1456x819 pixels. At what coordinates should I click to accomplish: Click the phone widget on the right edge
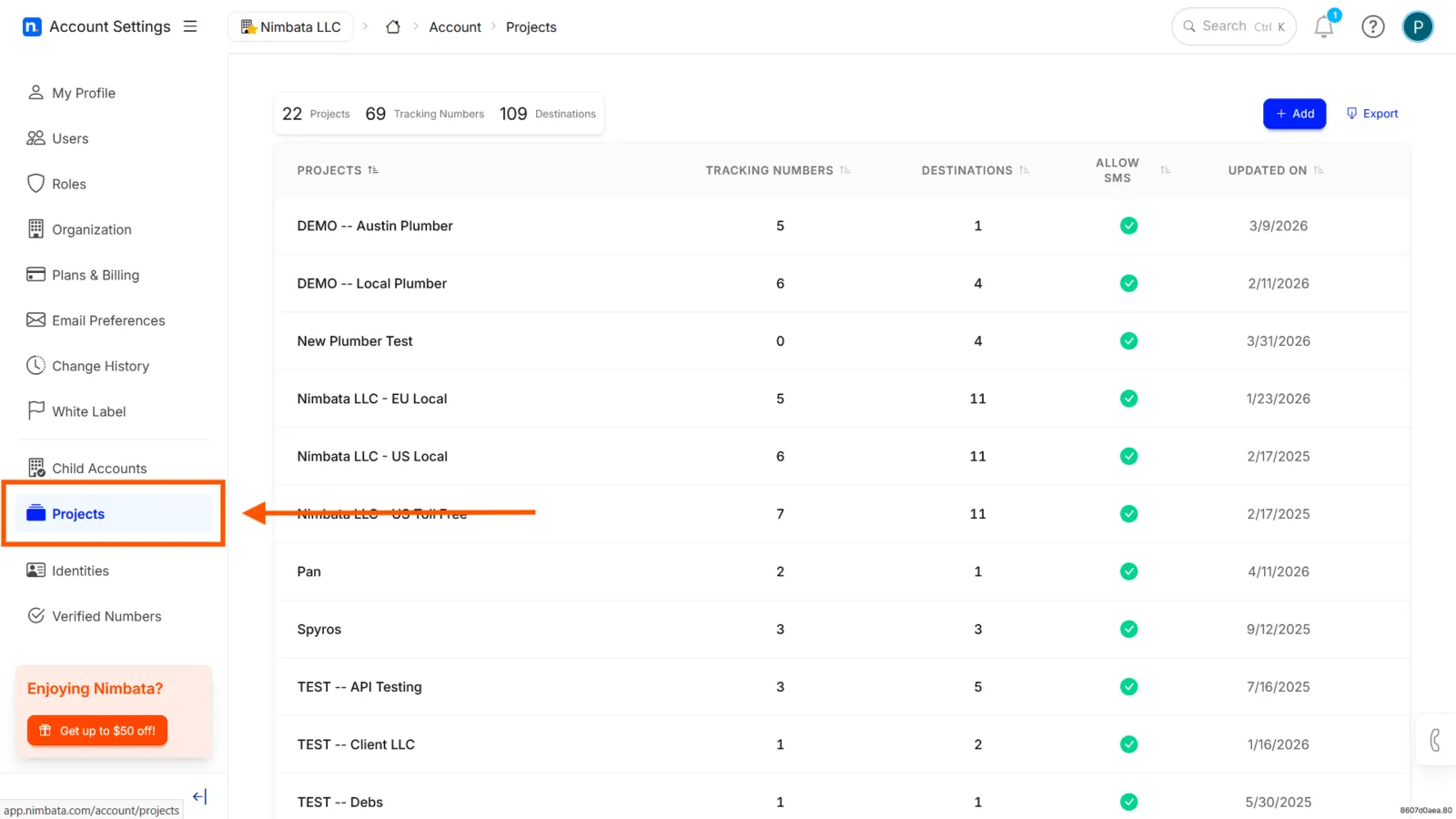coord(1435,740)
